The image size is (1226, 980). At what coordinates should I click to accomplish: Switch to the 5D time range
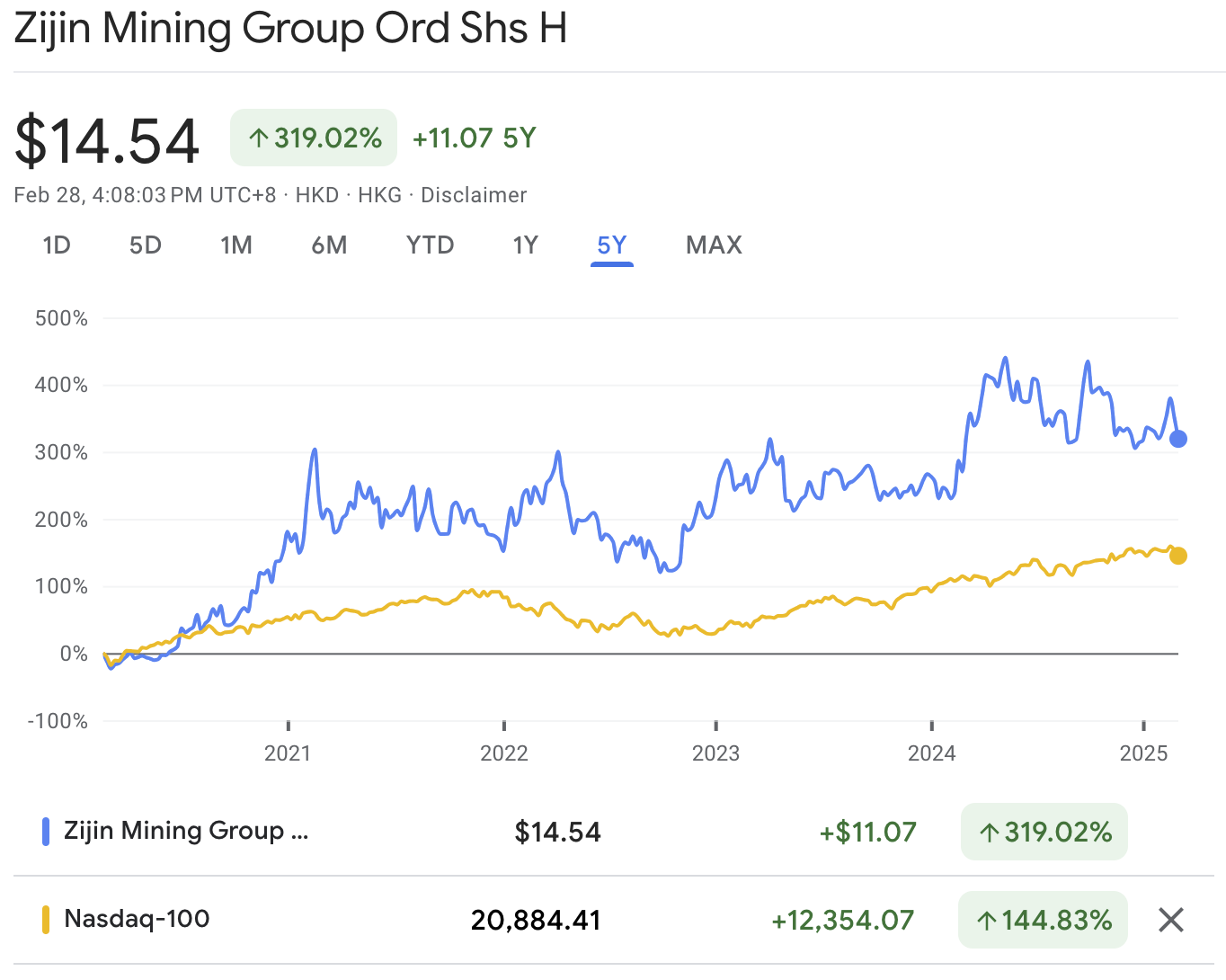[x=146, y=245]
